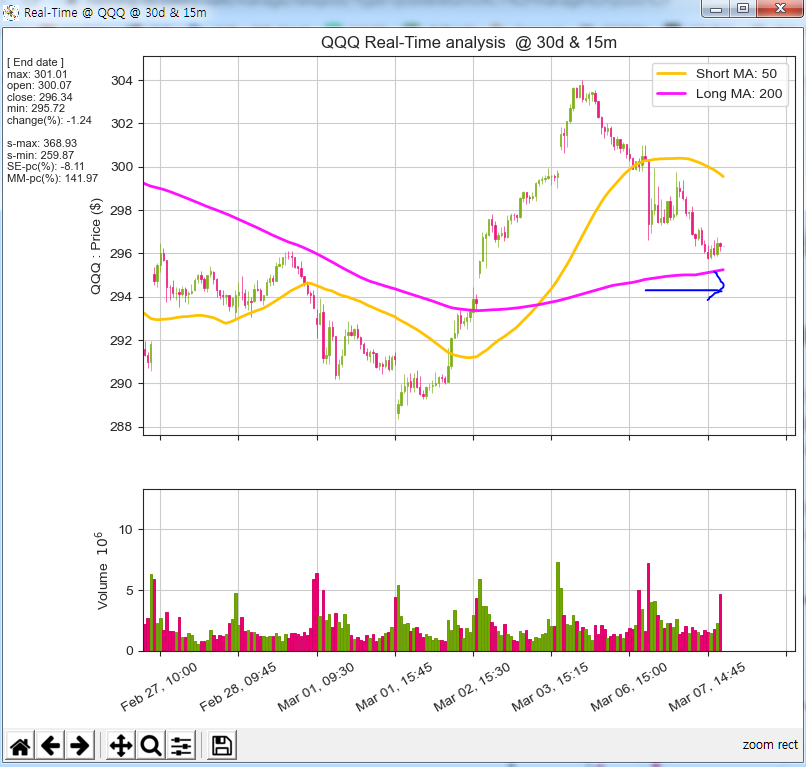Go forward to next view arrow

[x=80, y=745]
